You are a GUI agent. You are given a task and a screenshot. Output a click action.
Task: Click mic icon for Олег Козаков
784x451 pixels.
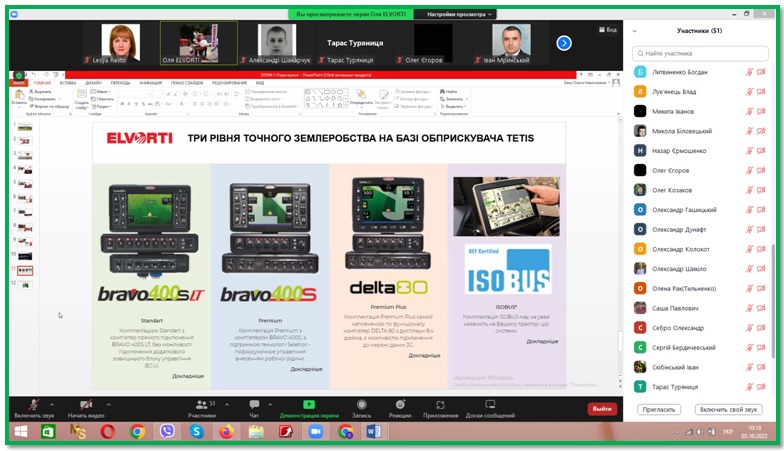point(749,190)
